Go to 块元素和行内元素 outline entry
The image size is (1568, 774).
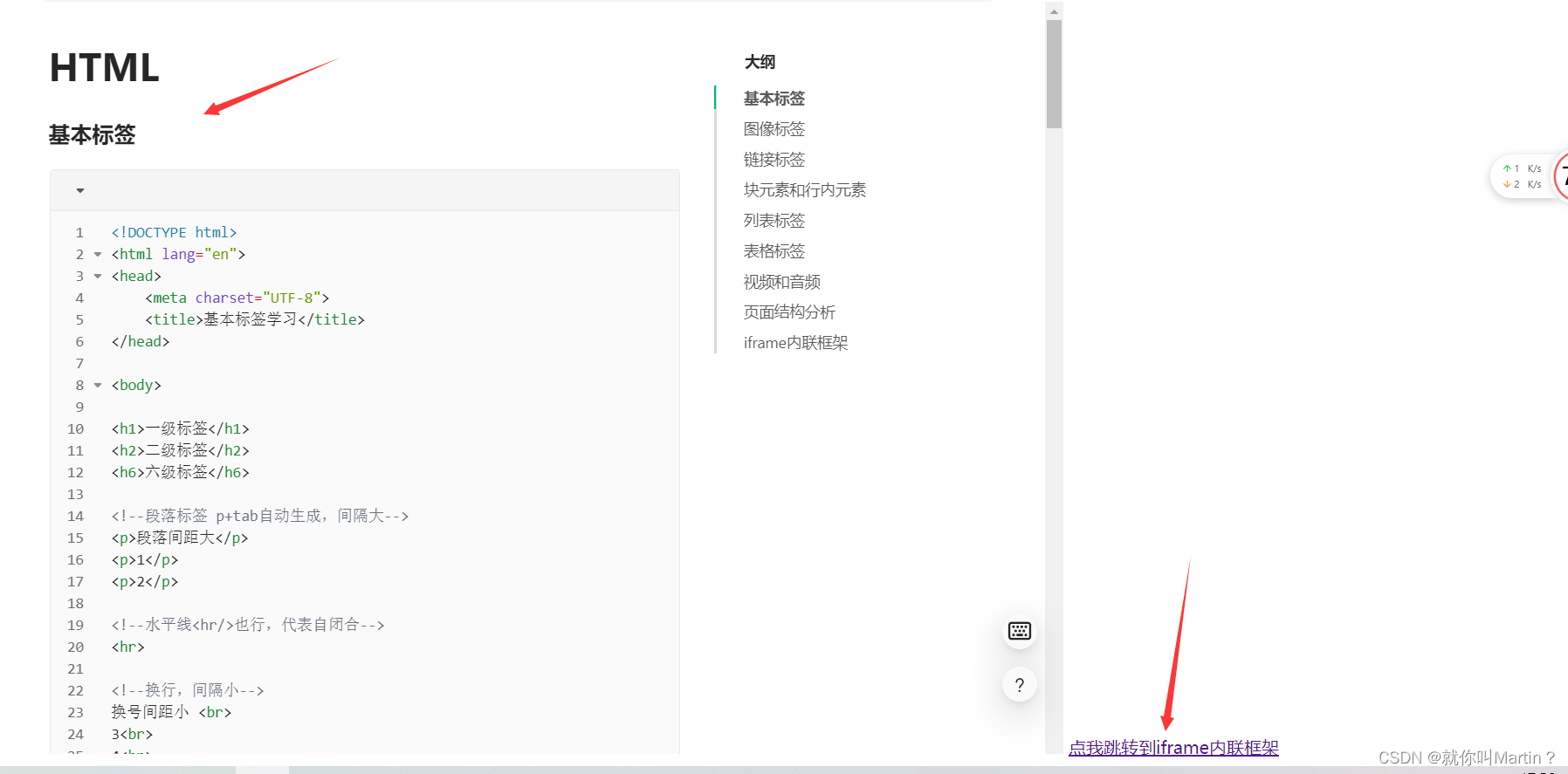805,190
